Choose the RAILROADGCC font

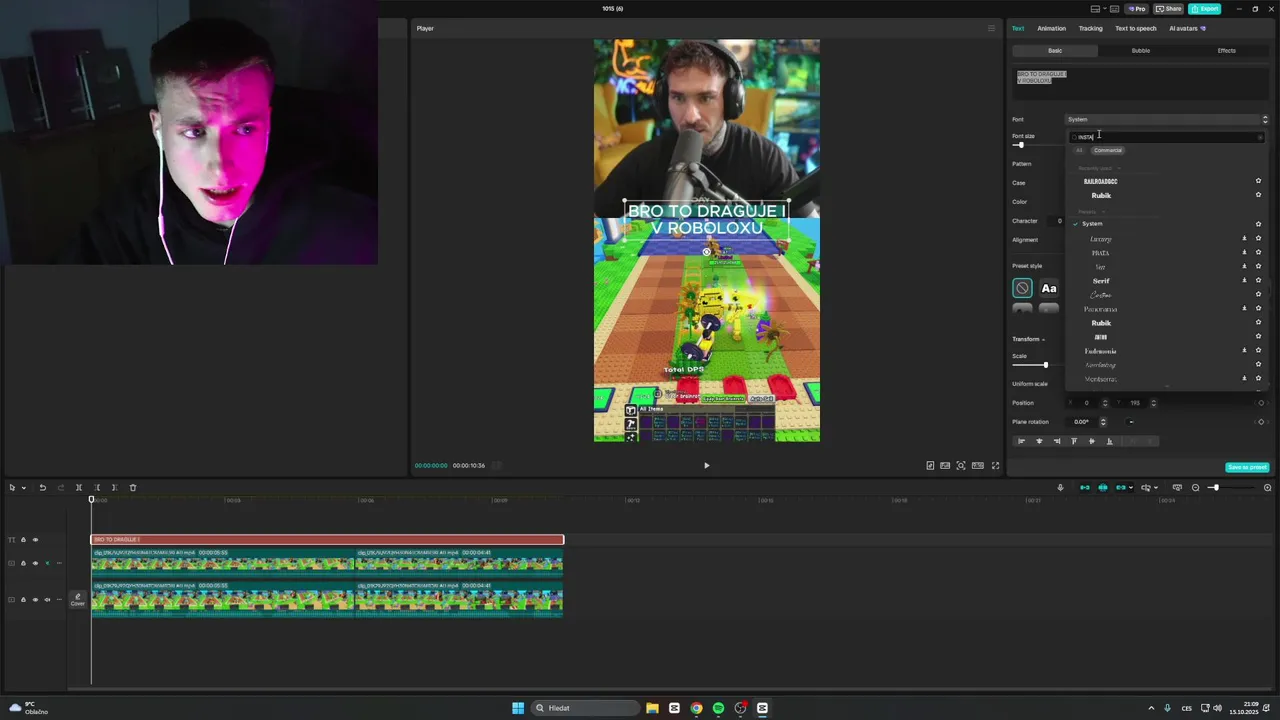pos(1100,182)
